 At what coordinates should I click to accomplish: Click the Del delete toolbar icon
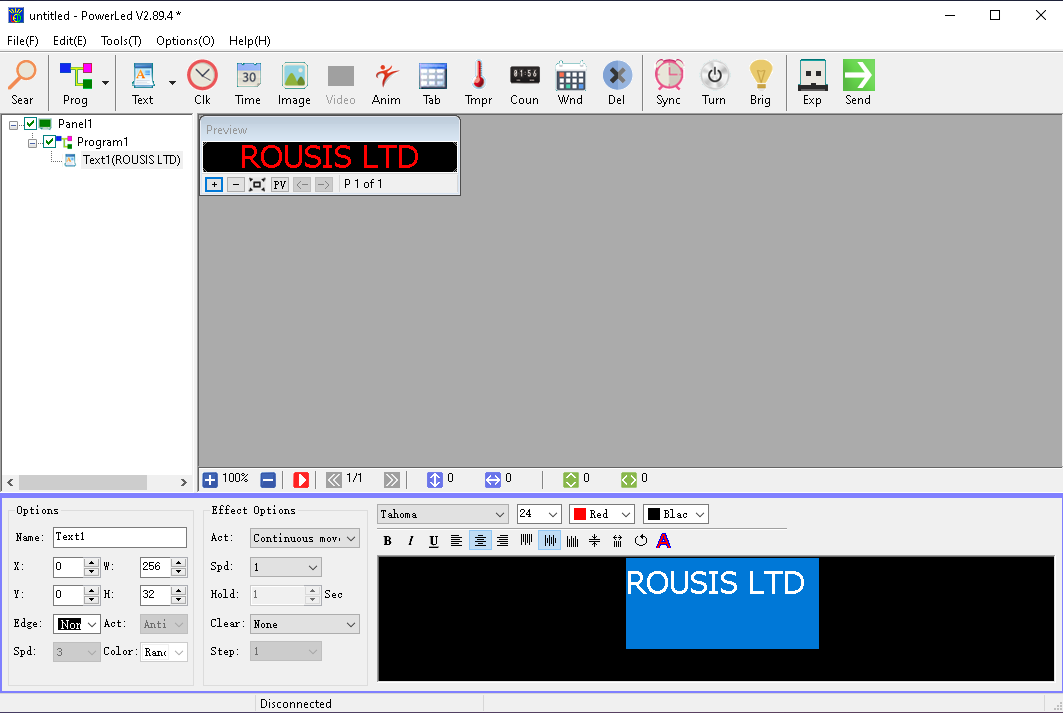616,83
